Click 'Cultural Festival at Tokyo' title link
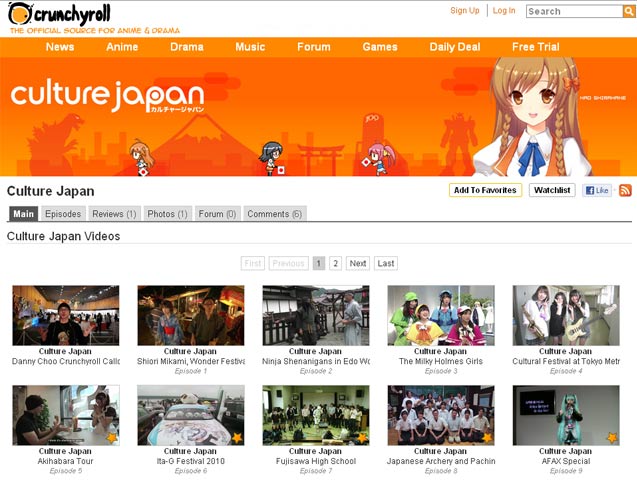Screen dimensions: 637x482 (x=566, y=361)
